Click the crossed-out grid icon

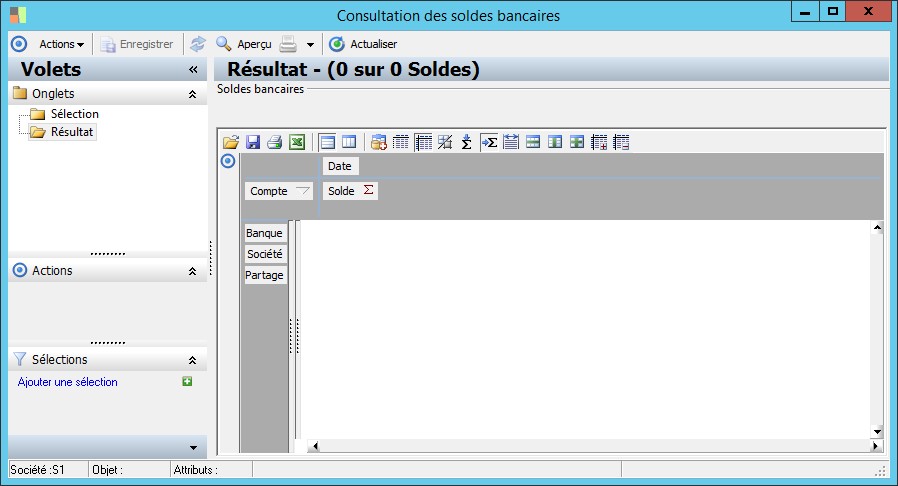(x=445, y=142)
